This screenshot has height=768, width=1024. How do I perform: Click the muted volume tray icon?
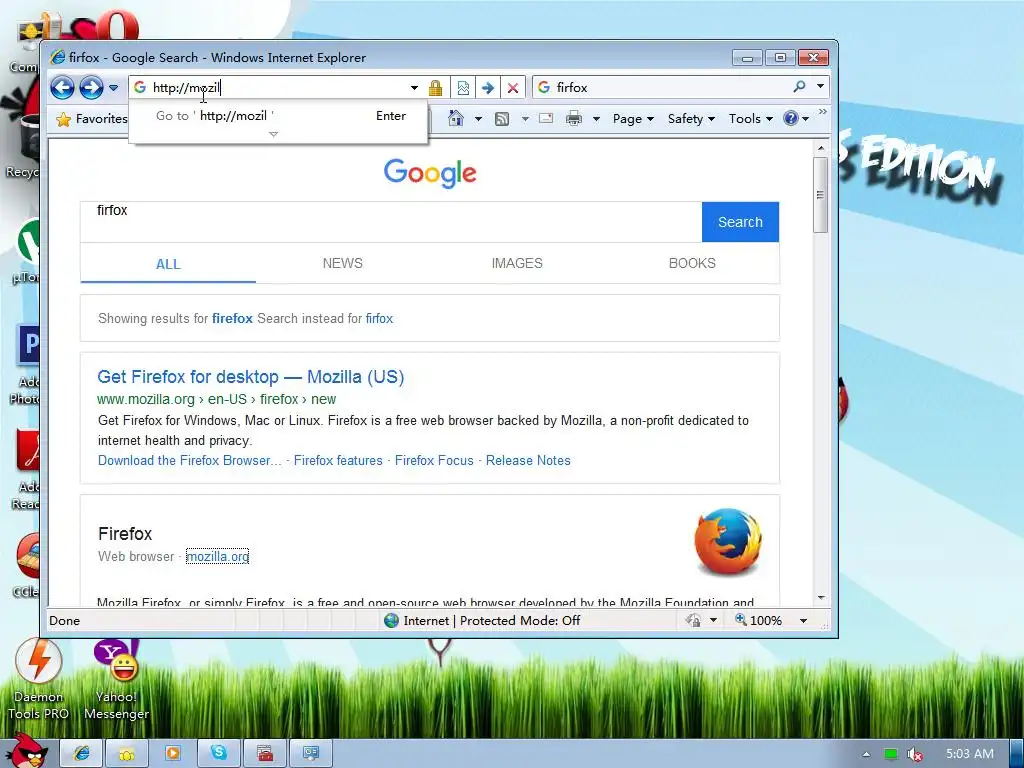(x=915, y=754)
